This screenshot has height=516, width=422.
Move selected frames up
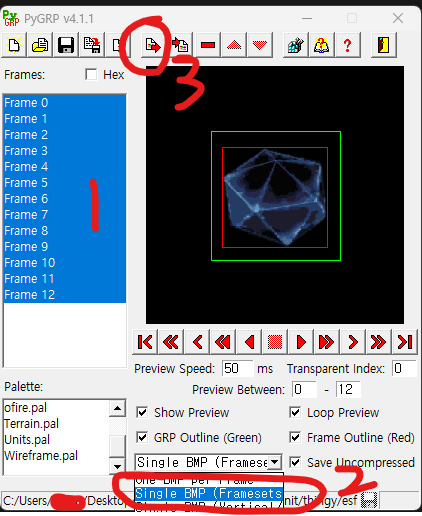(234, 45)
